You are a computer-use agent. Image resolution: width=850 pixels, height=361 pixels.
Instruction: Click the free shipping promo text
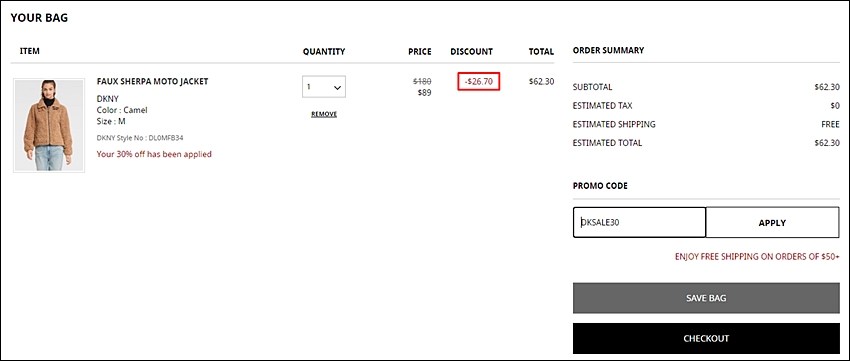click(757, 256)
